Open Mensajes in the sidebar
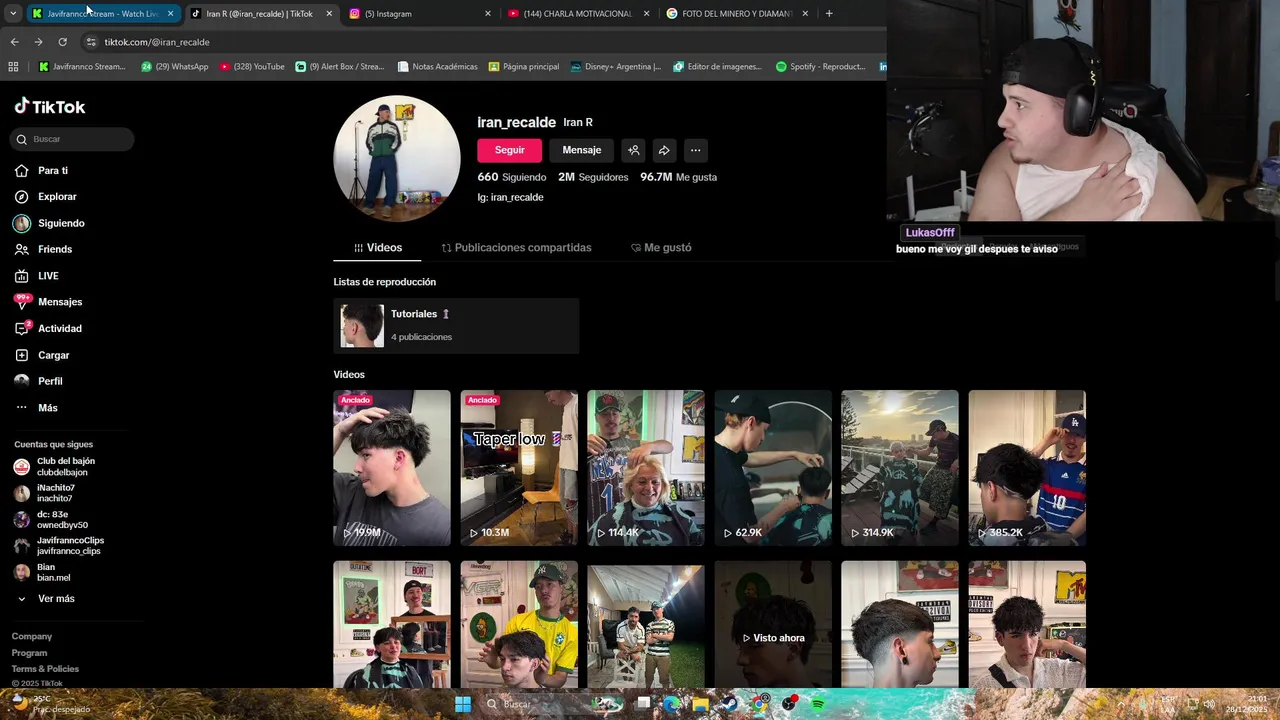The image size is (1280, 720). point(48,302)
